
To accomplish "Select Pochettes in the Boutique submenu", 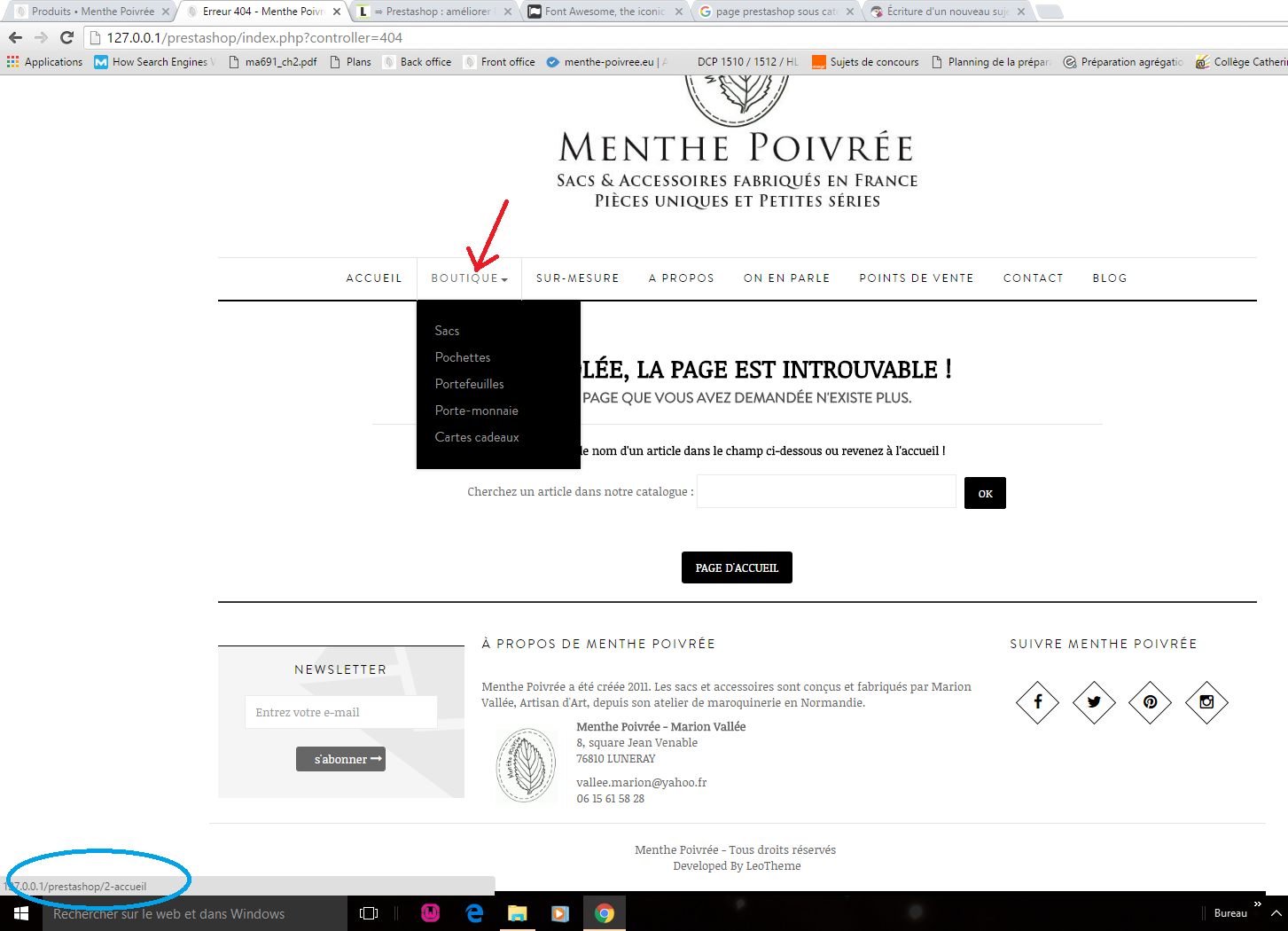I will pyautogui.click(x=463, y=357).
